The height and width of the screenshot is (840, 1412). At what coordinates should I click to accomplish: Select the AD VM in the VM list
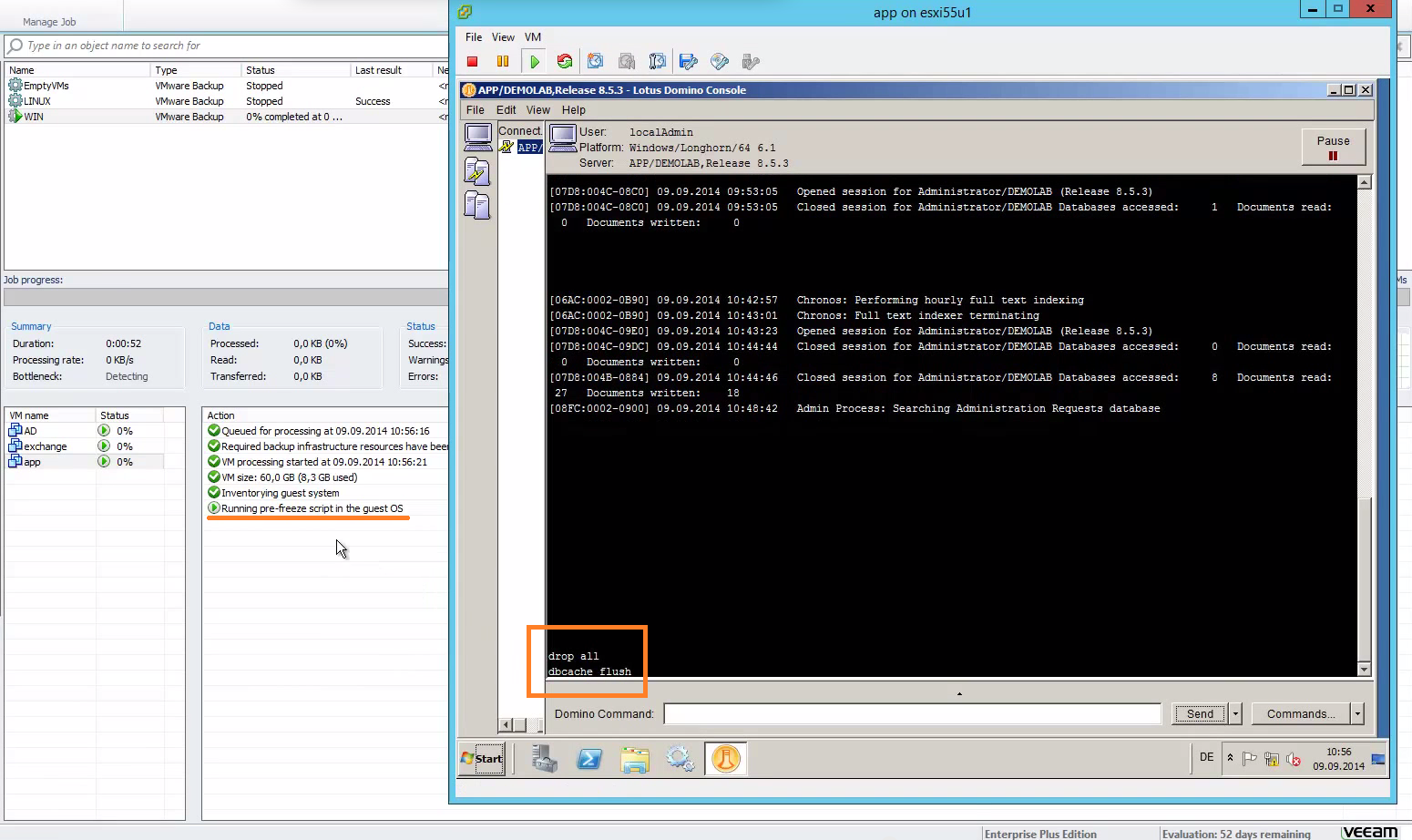coord(85,431)
